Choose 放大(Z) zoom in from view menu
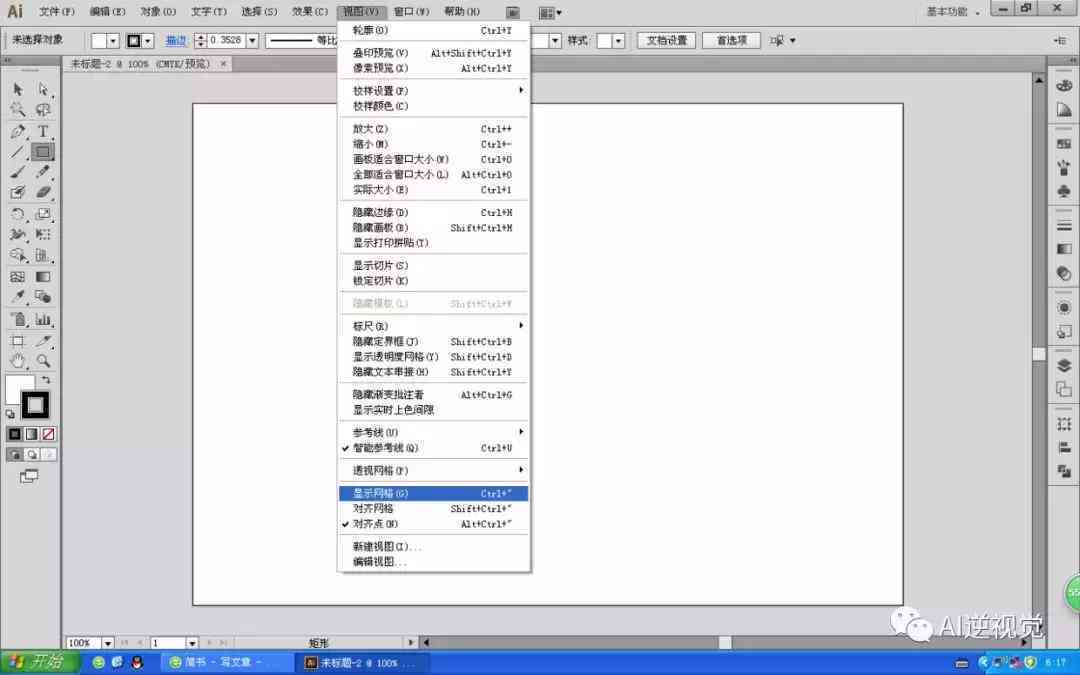This screenshot has height=675, width=1080. click(433, 129)
